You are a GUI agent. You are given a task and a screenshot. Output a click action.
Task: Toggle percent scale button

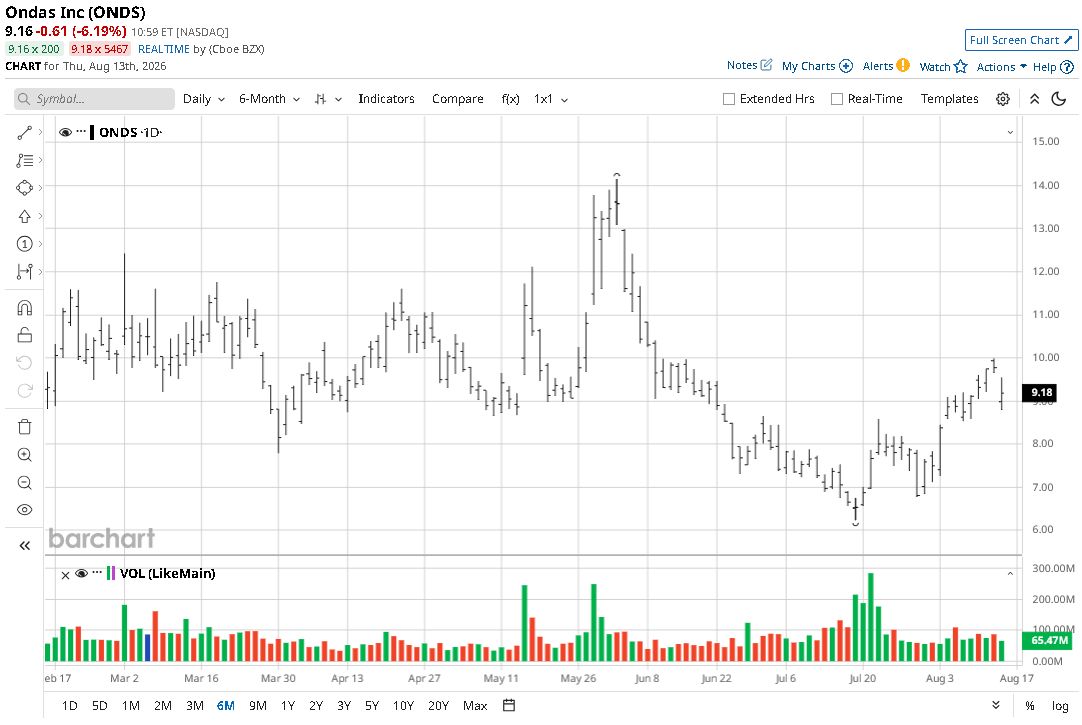pos(1030,705)
